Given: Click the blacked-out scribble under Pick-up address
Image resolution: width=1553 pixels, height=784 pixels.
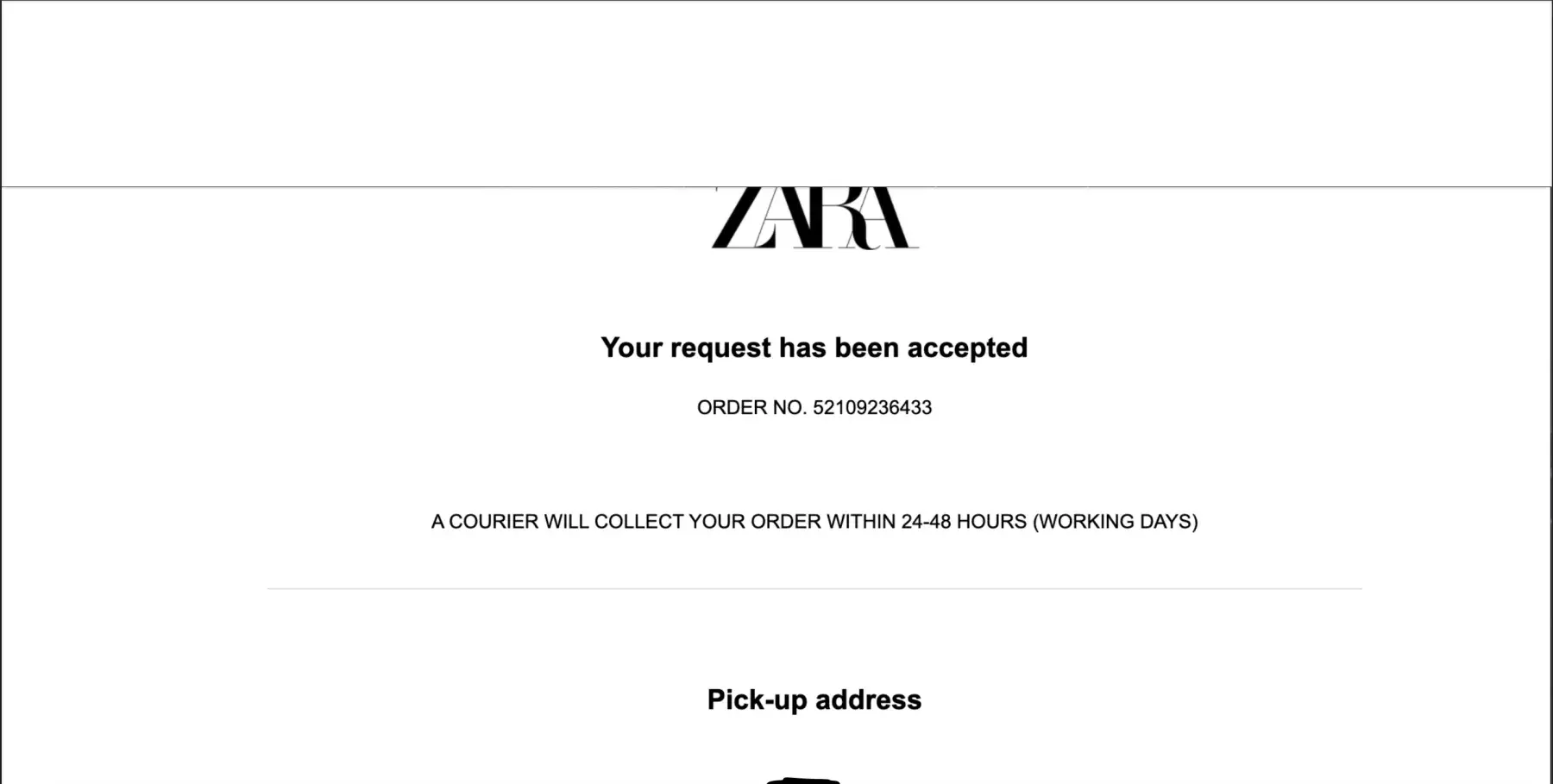Looking at the screenshot, I should [x=803, y=780].
